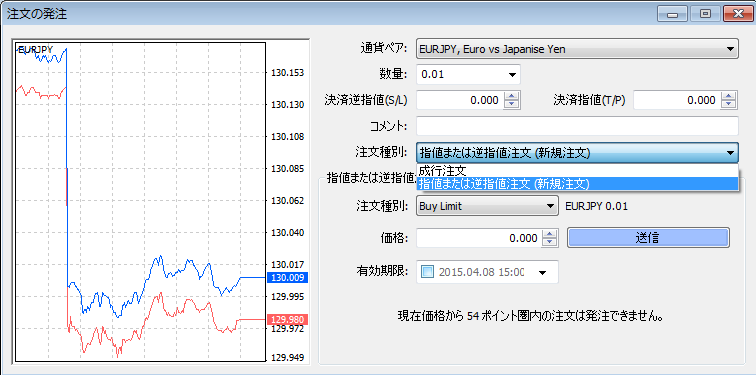Expand the 数量 0.01 volume dropdown

468,75
